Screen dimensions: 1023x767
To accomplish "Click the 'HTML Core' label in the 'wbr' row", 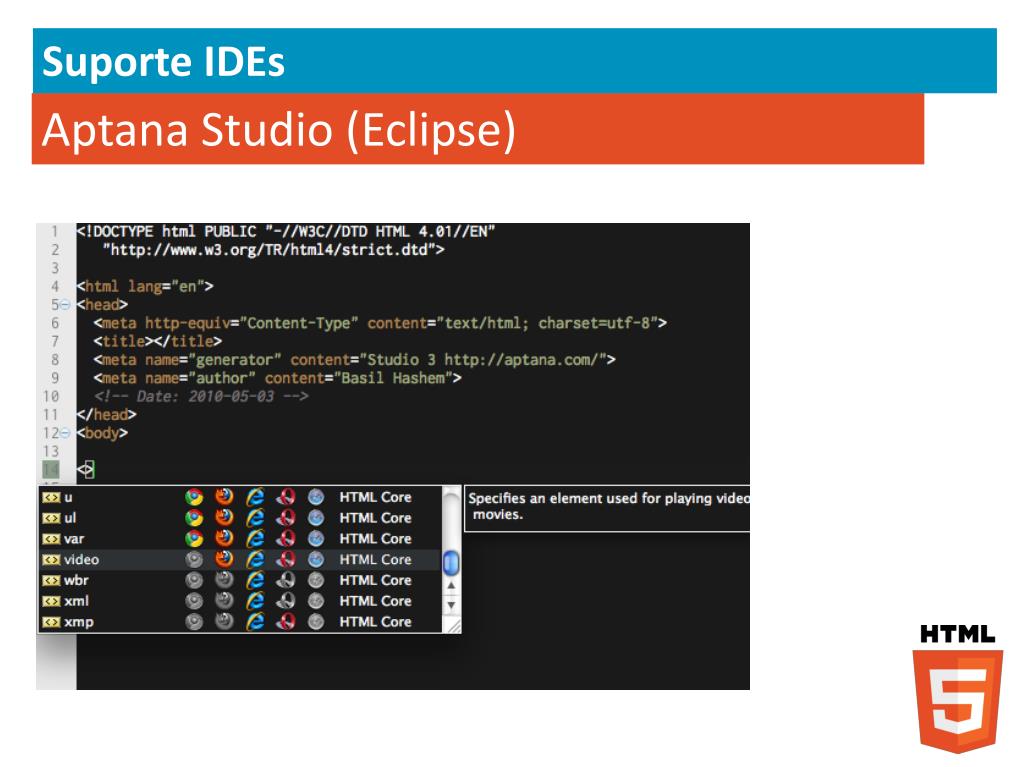I will point(375,580).
